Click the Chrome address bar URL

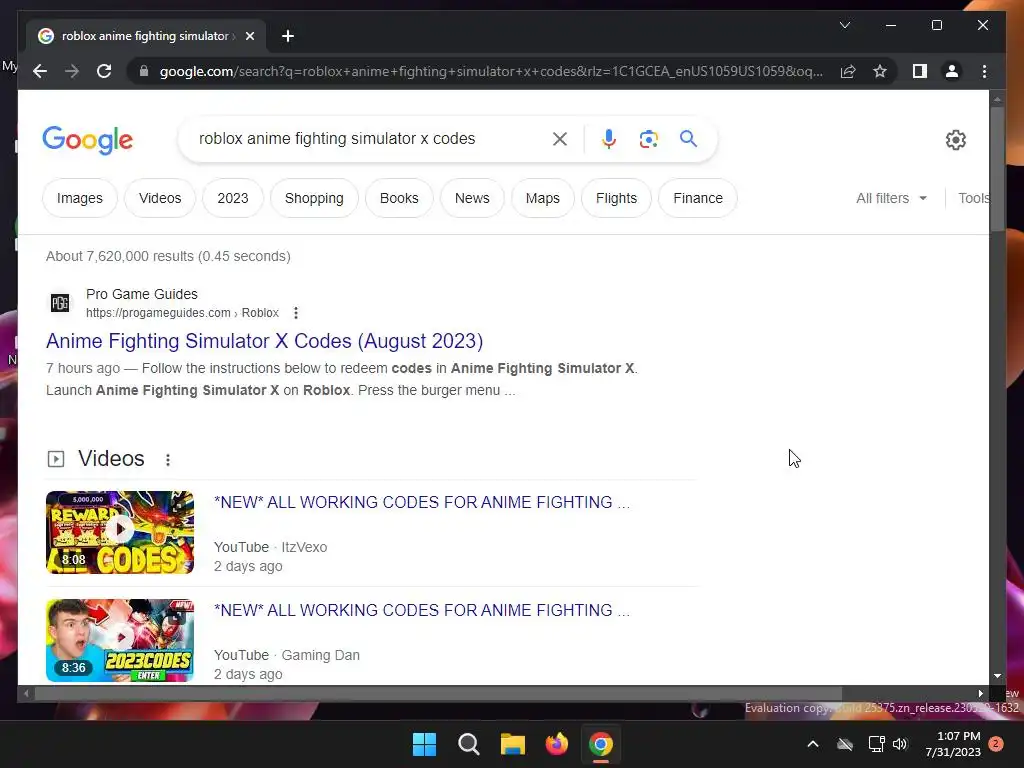491,71
